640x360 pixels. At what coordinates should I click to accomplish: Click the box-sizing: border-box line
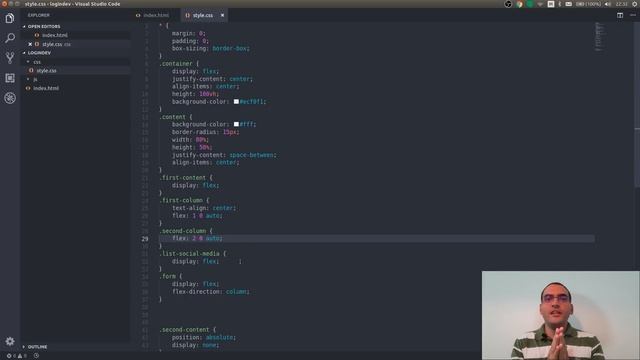coord(211,49)
